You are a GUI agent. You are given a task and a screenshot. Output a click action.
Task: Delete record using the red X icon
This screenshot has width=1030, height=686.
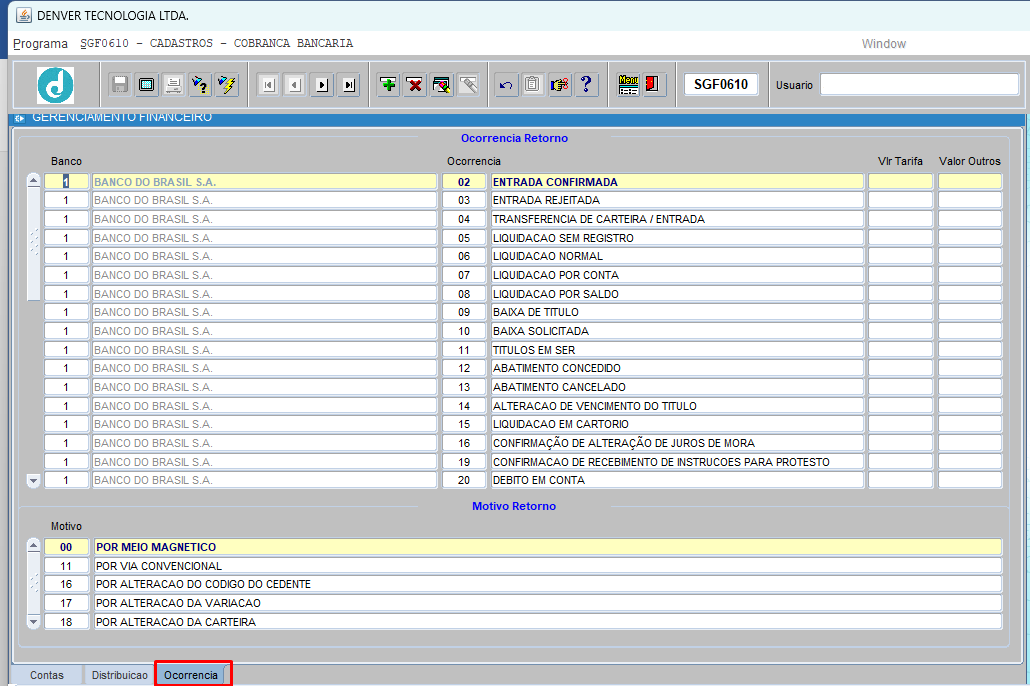click(x=415, y=85)
